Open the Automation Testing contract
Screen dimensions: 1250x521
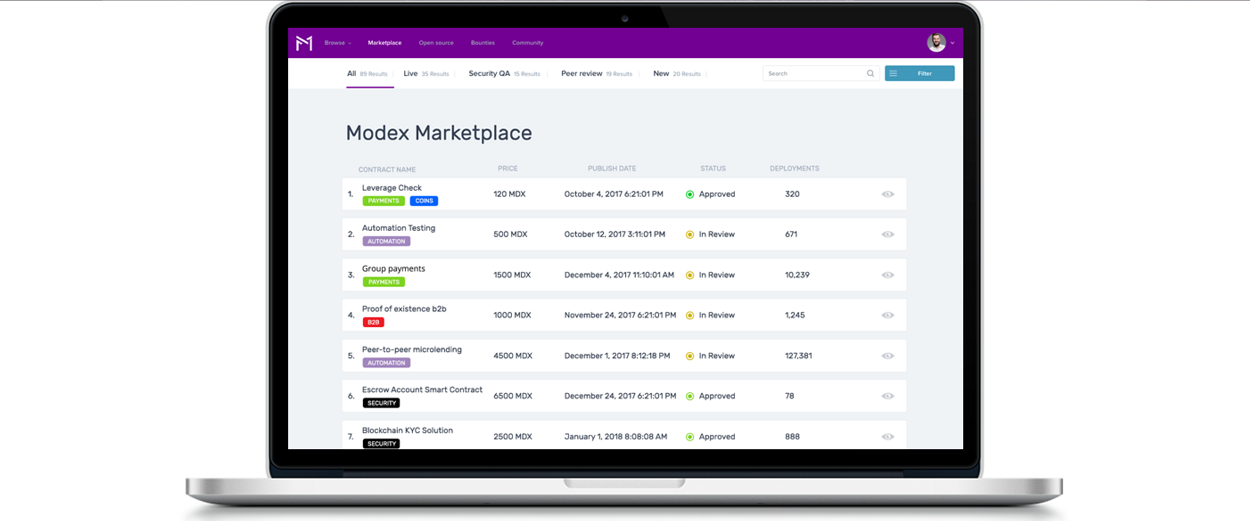pos(399,228)
